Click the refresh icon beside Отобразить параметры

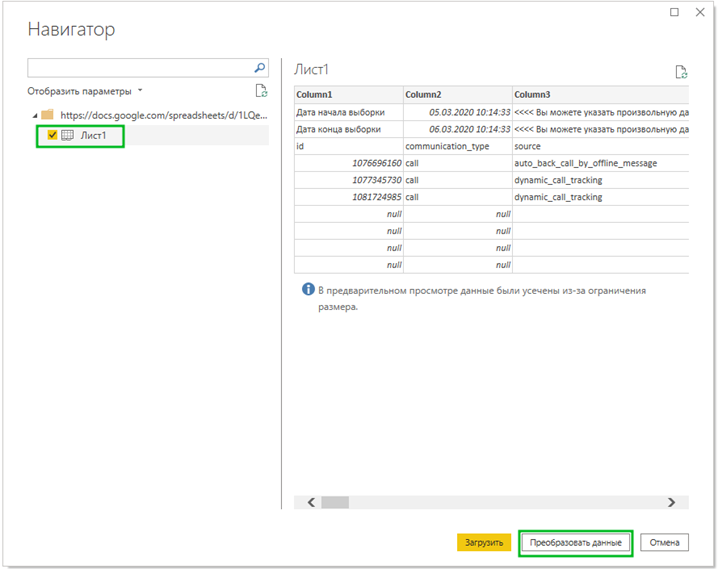[x=261, y=91]
